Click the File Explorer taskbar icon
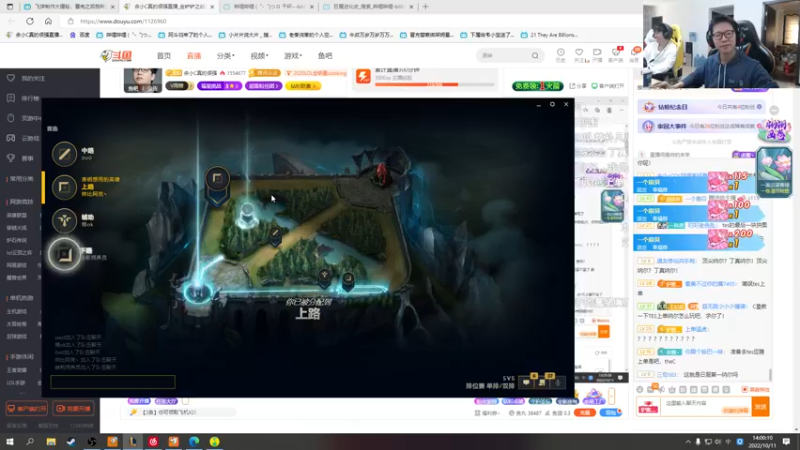The width and height of the screenshot is (800, 450). [51, 441]
